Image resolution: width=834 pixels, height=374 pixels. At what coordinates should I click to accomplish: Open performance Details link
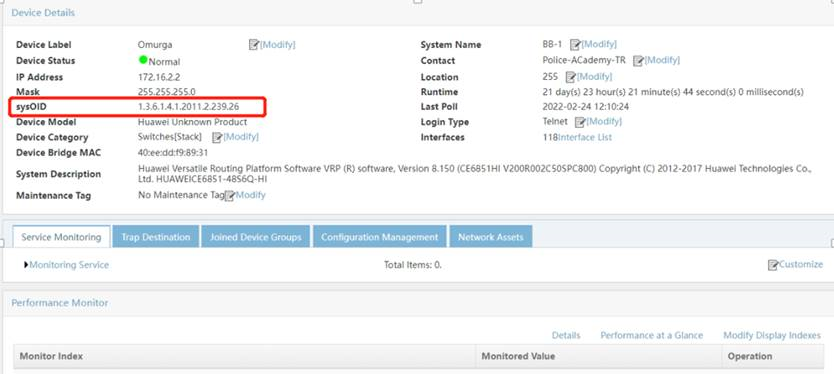566,335
